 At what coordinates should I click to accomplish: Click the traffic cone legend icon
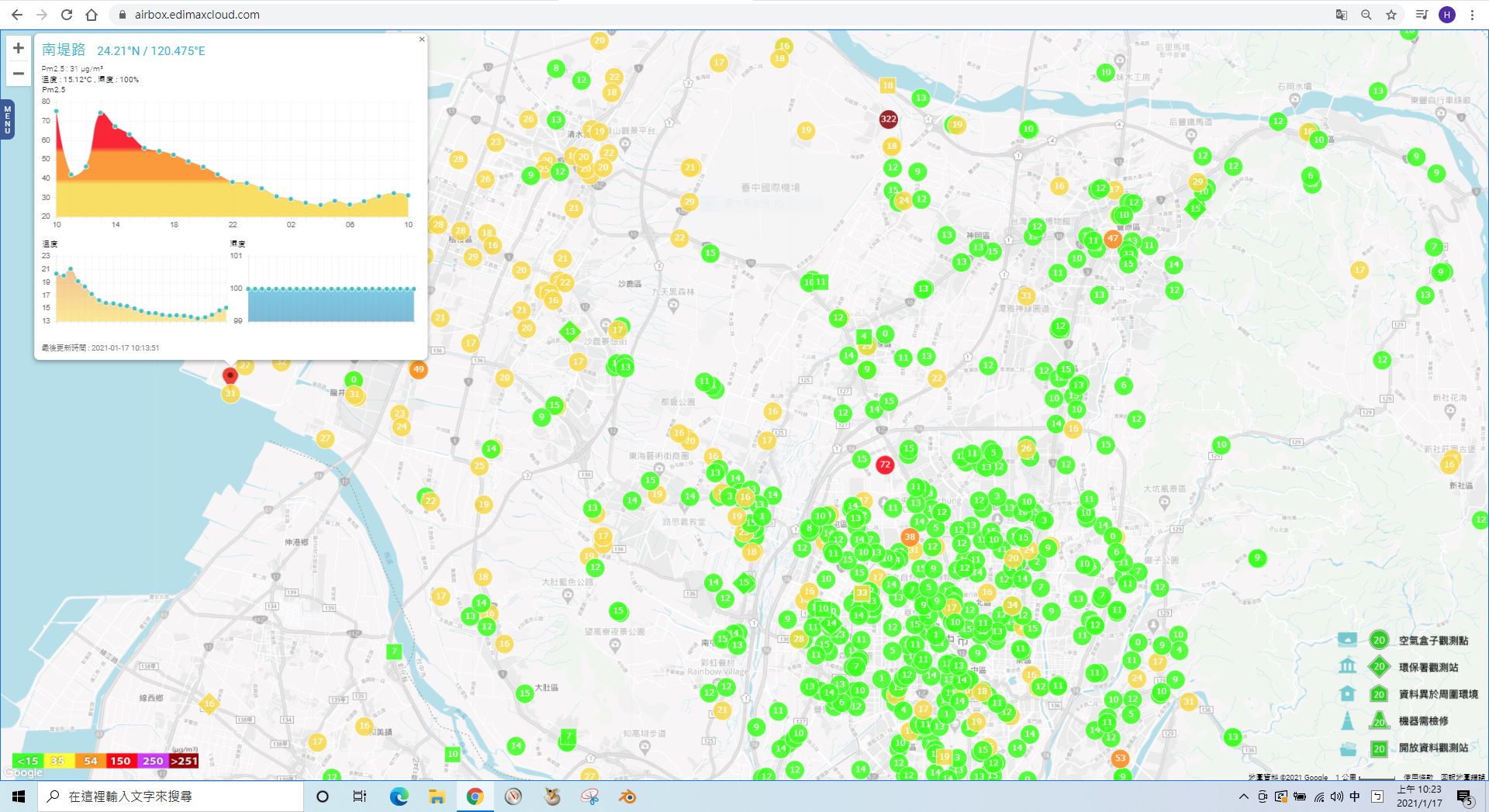[x=1348, y=720]
